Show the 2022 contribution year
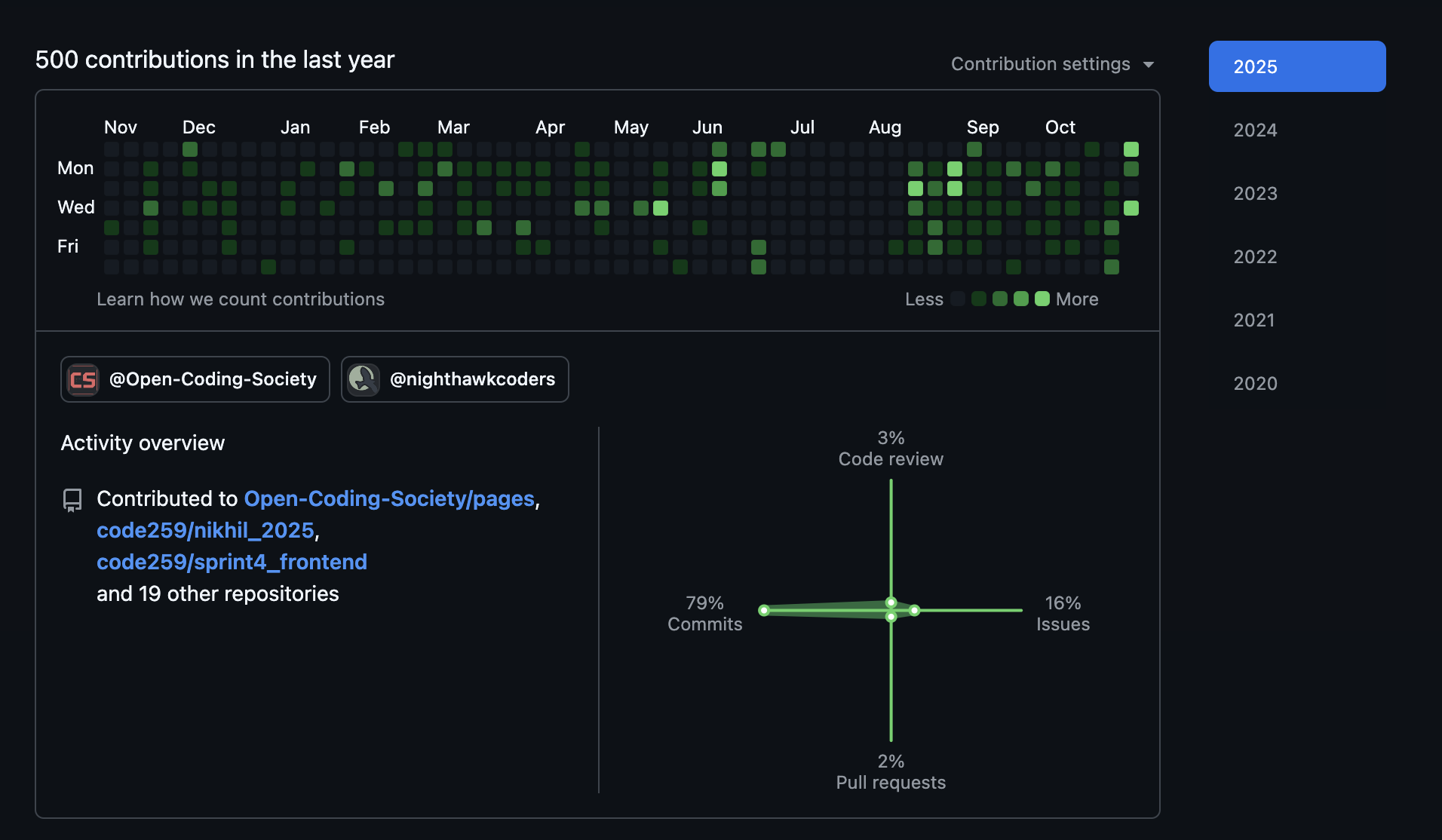Image resolution: width=1442 pixels, height=840 pixels. 1255,256
